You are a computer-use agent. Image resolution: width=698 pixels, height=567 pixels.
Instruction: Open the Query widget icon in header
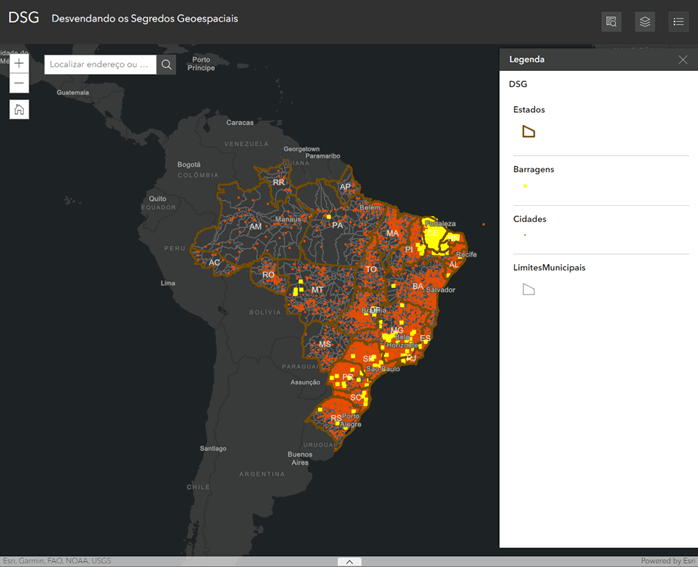point(611,21)
